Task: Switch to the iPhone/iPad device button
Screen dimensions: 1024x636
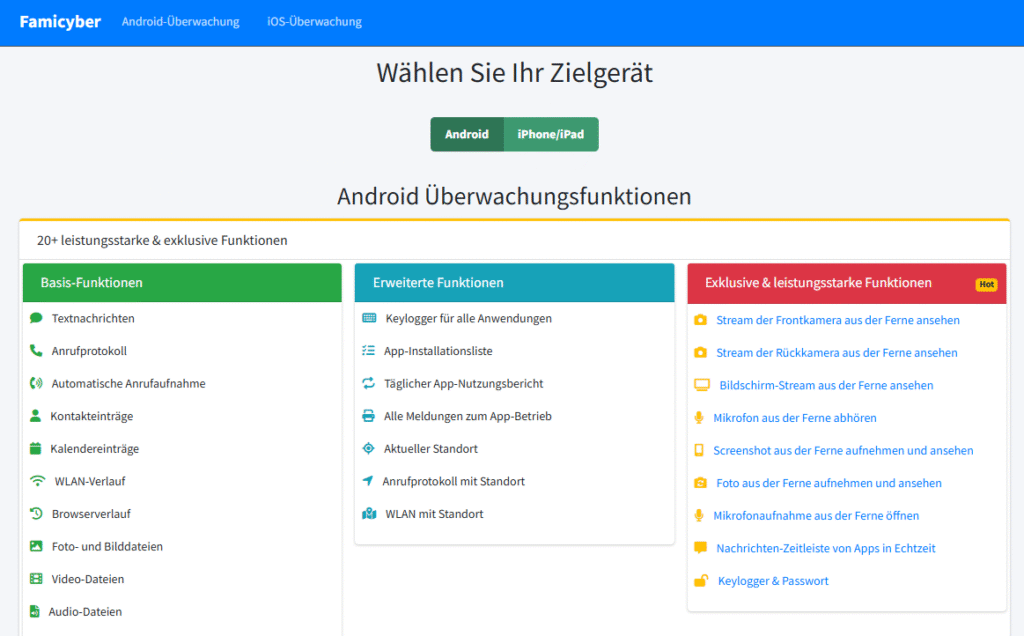Action: click(x=551, y=134)
